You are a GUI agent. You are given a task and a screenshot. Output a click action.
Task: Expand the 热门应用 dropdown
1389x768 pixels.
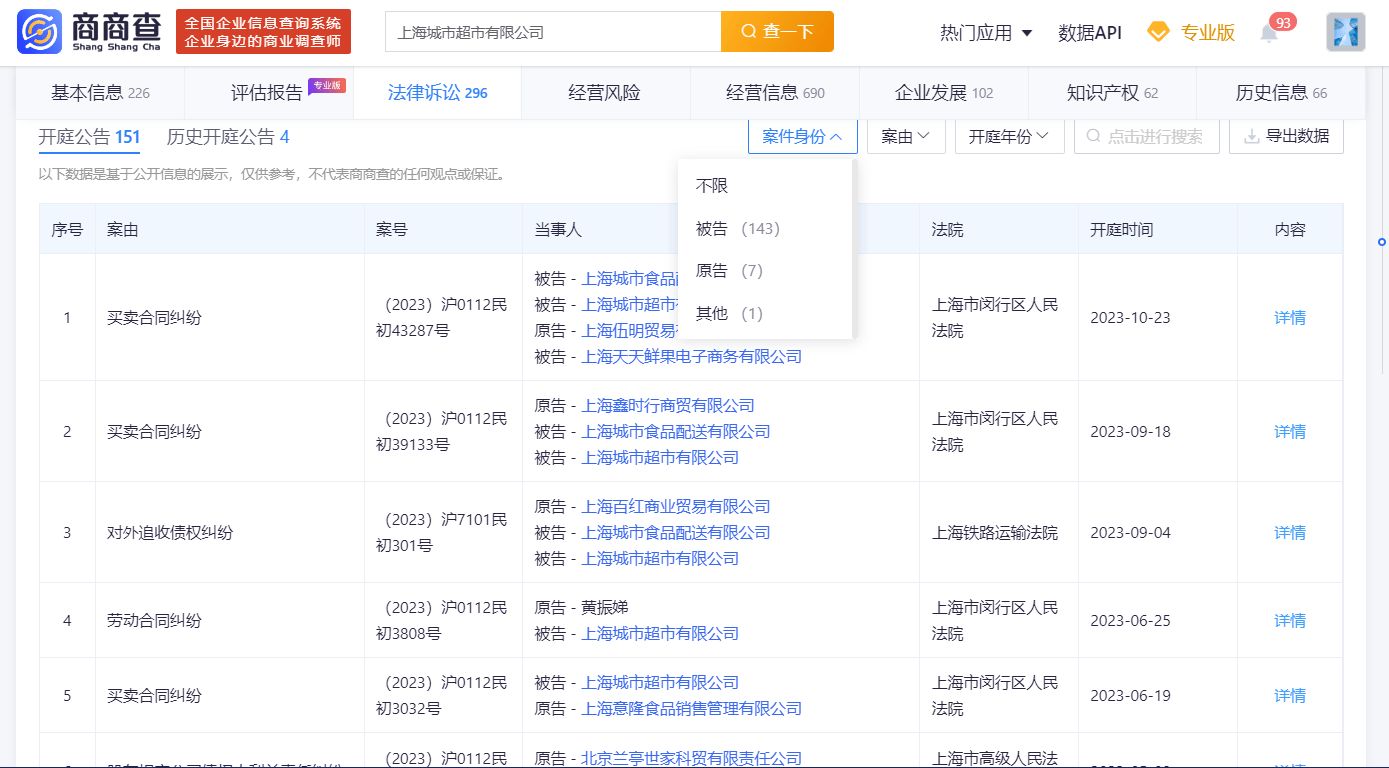[986, 33]
